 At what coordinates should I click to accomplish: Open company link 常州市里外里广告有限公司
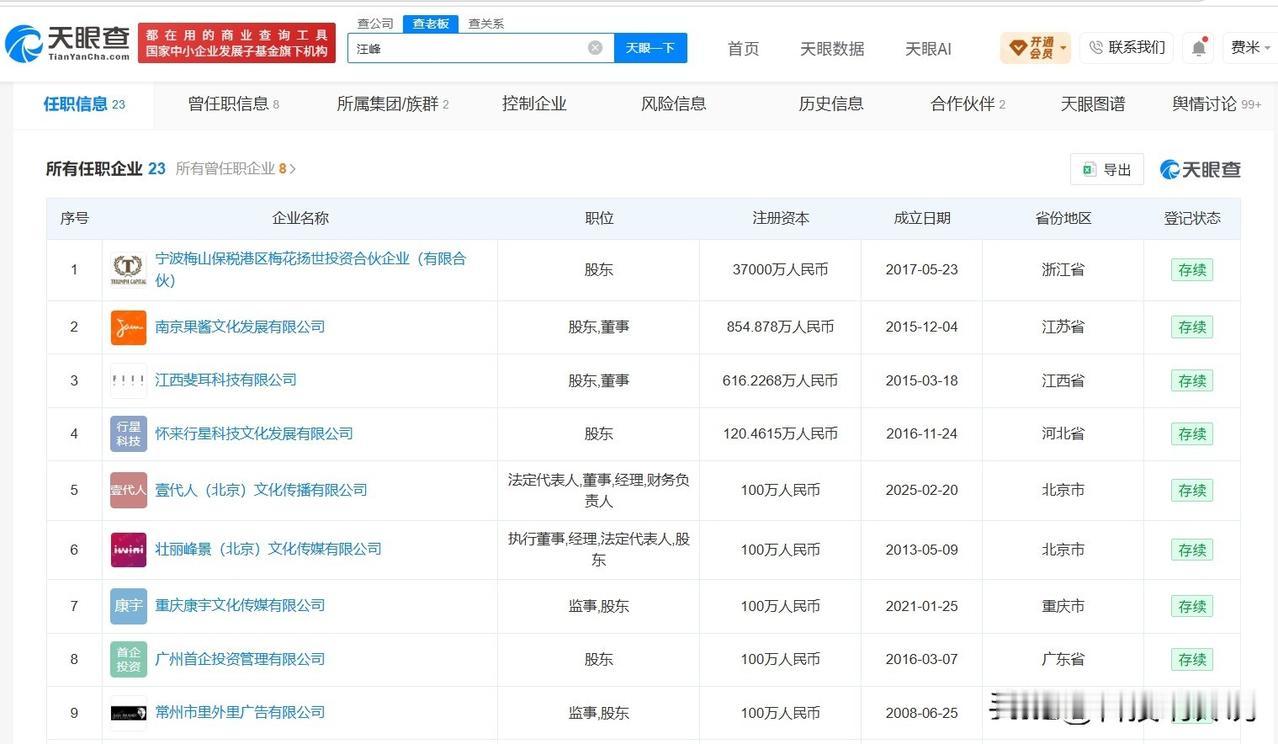(240, 712)
